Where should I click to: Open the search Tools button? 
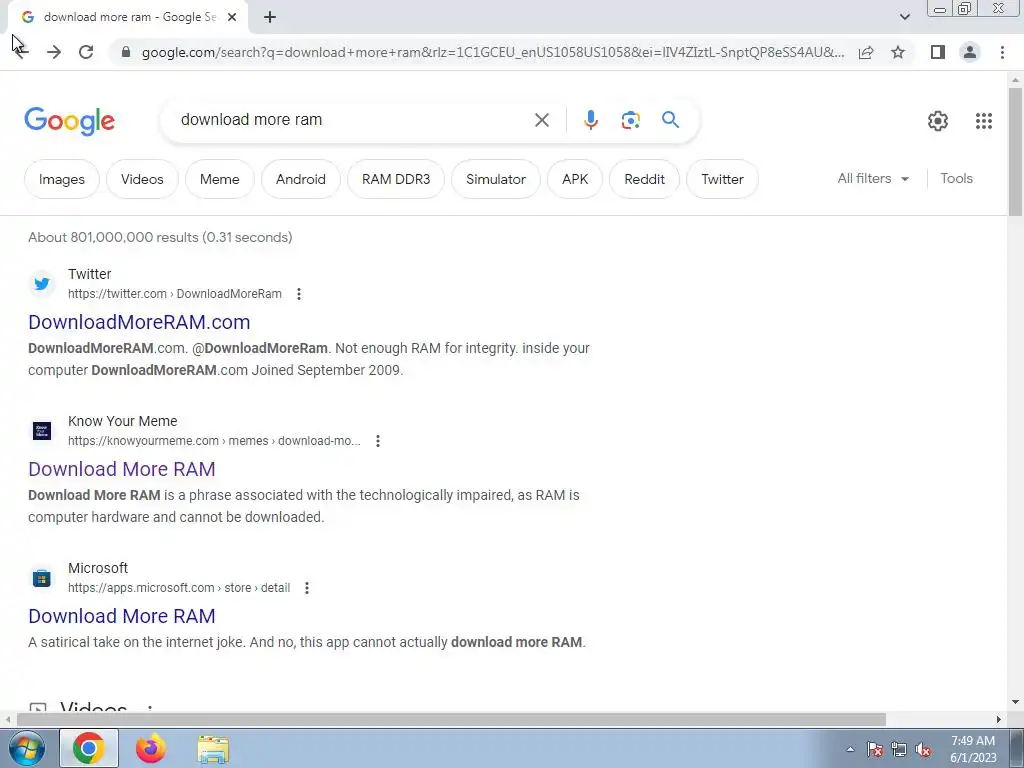point(956,178)
